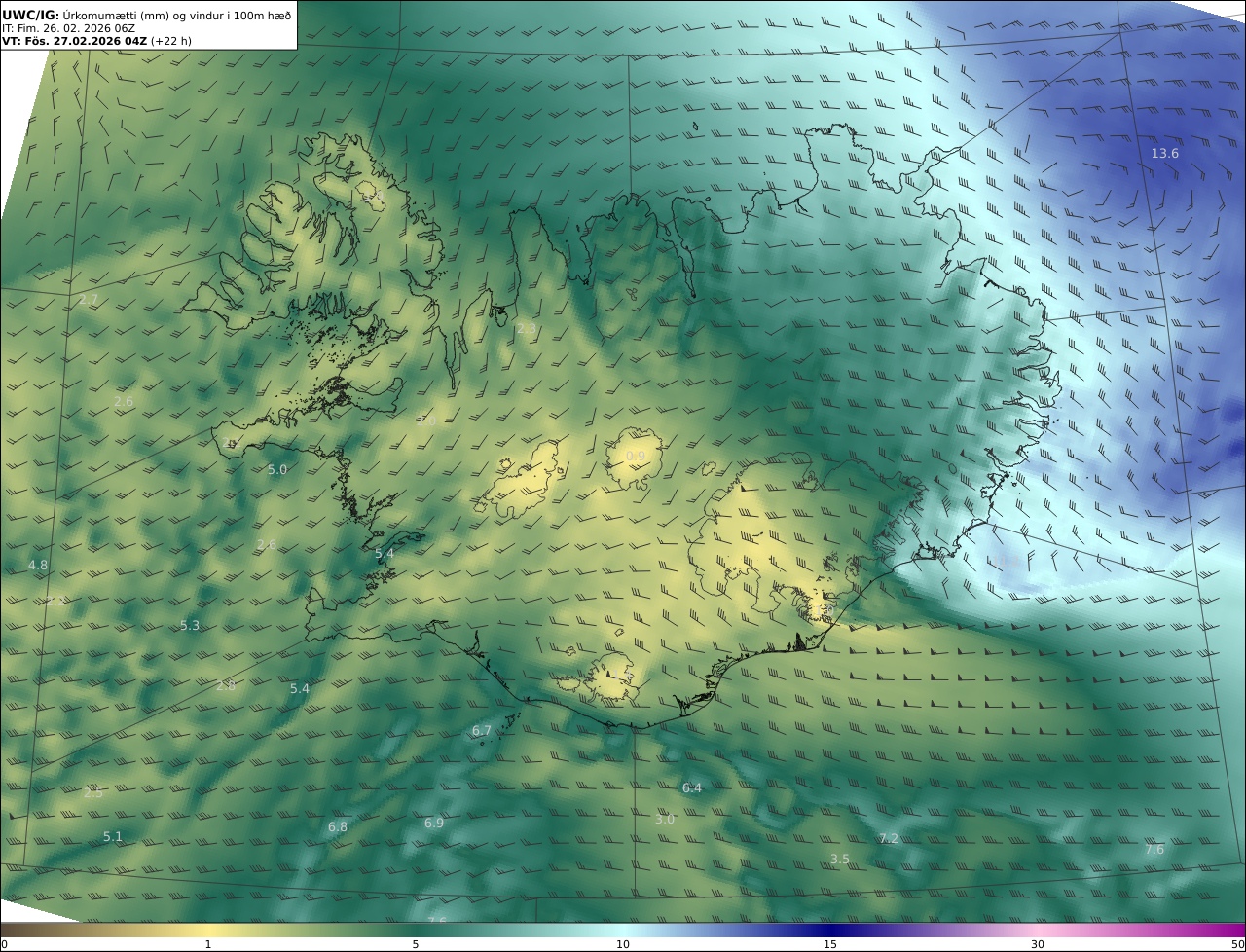Image resolution: width=1246 pixels, height=952 pixels.
Task: Click the 5.0 value label
Action: pyautogui.click(x=277, y=469)
